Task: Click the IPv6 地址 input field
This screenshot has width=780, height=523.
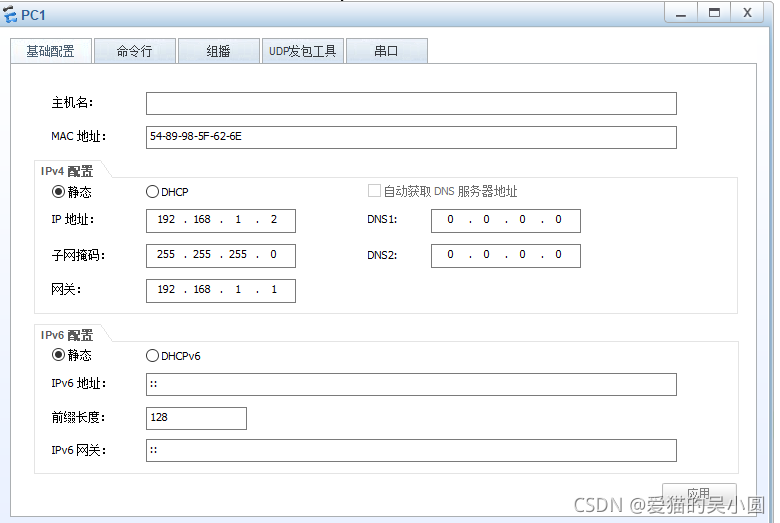Action: pyautogui.click(x=411, y=385)
